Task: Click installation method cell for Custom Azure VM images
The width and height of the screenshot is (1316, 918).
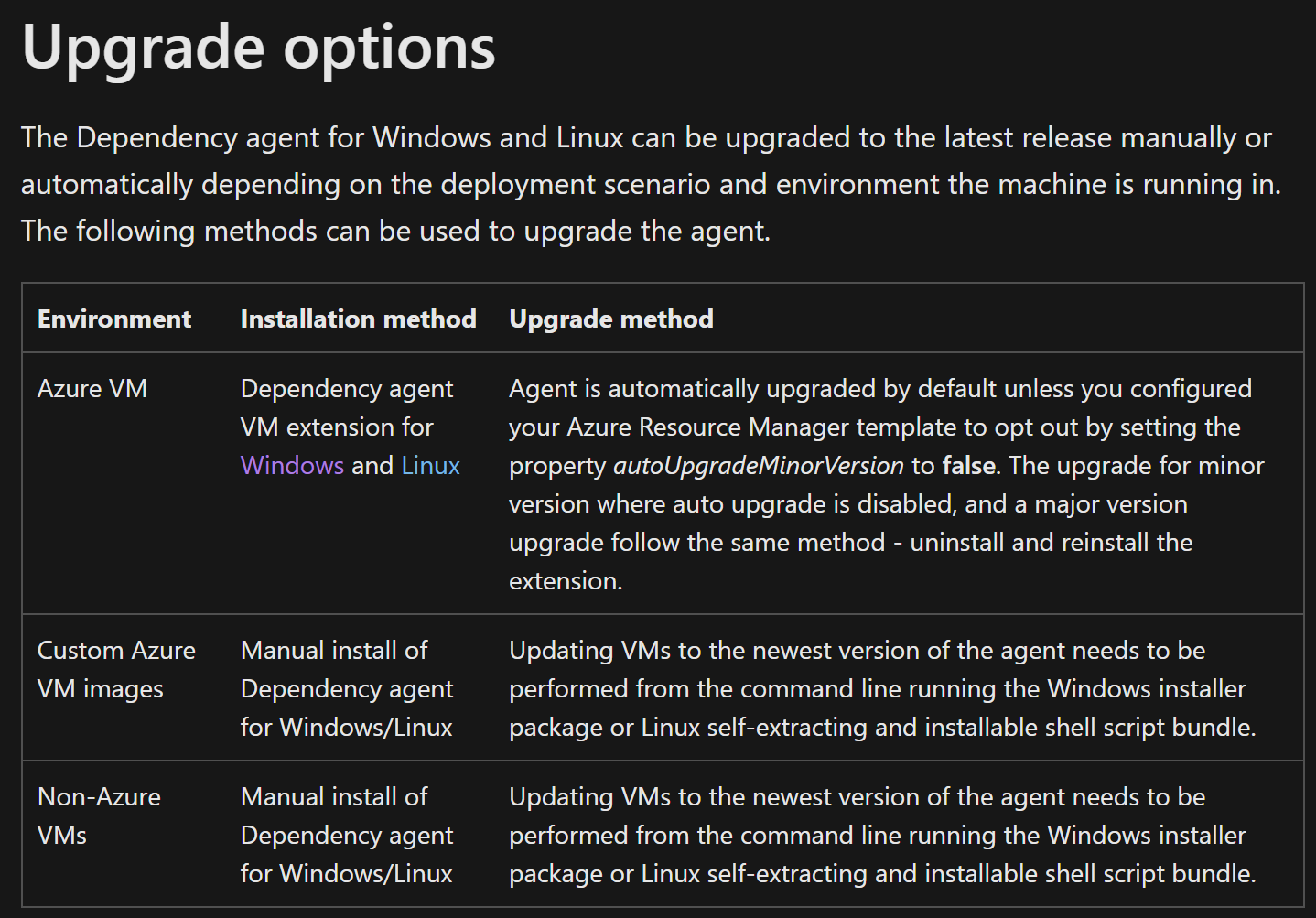Action: 346,688
